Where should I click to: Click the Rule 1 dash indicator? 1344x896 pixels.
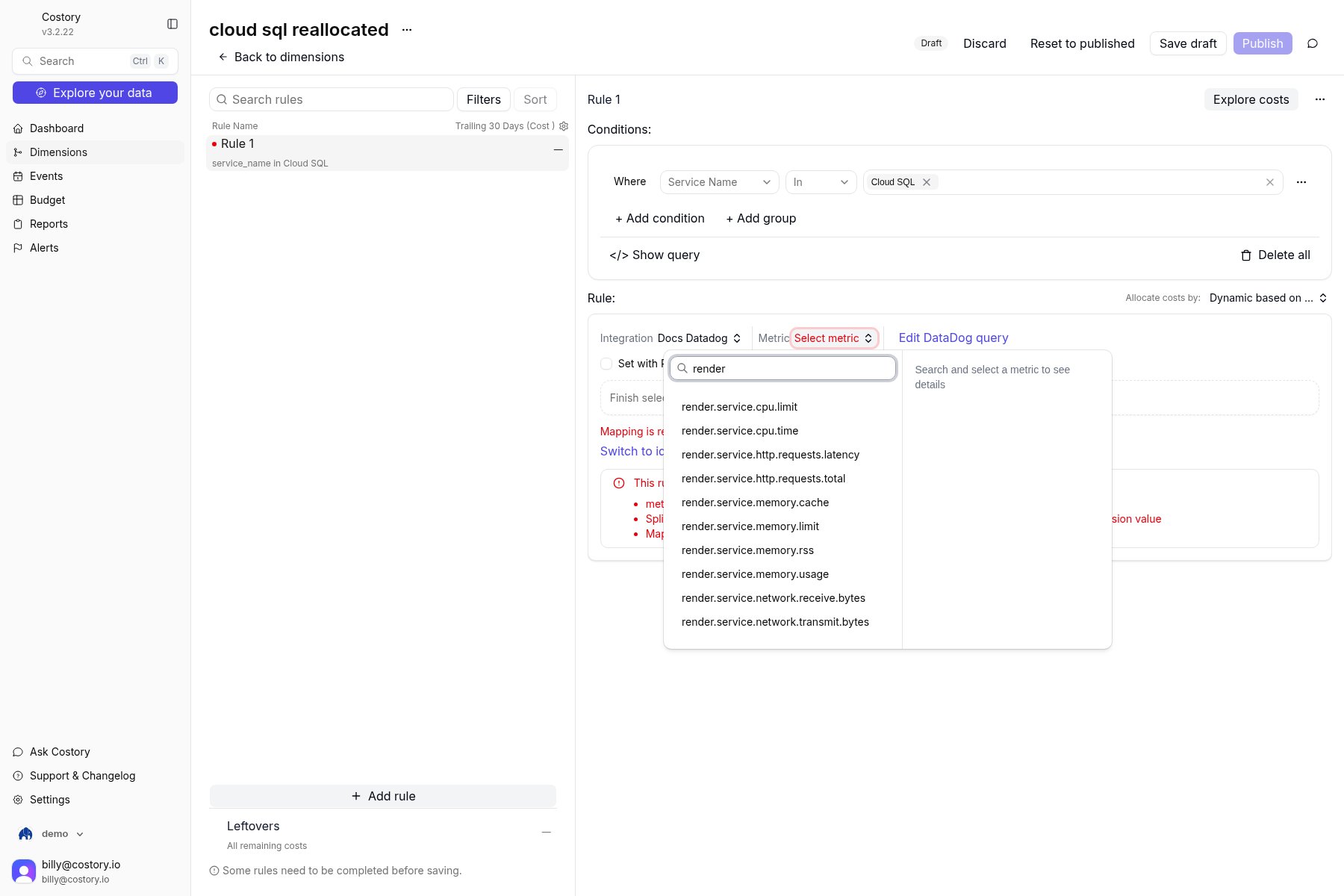(558, 150)
